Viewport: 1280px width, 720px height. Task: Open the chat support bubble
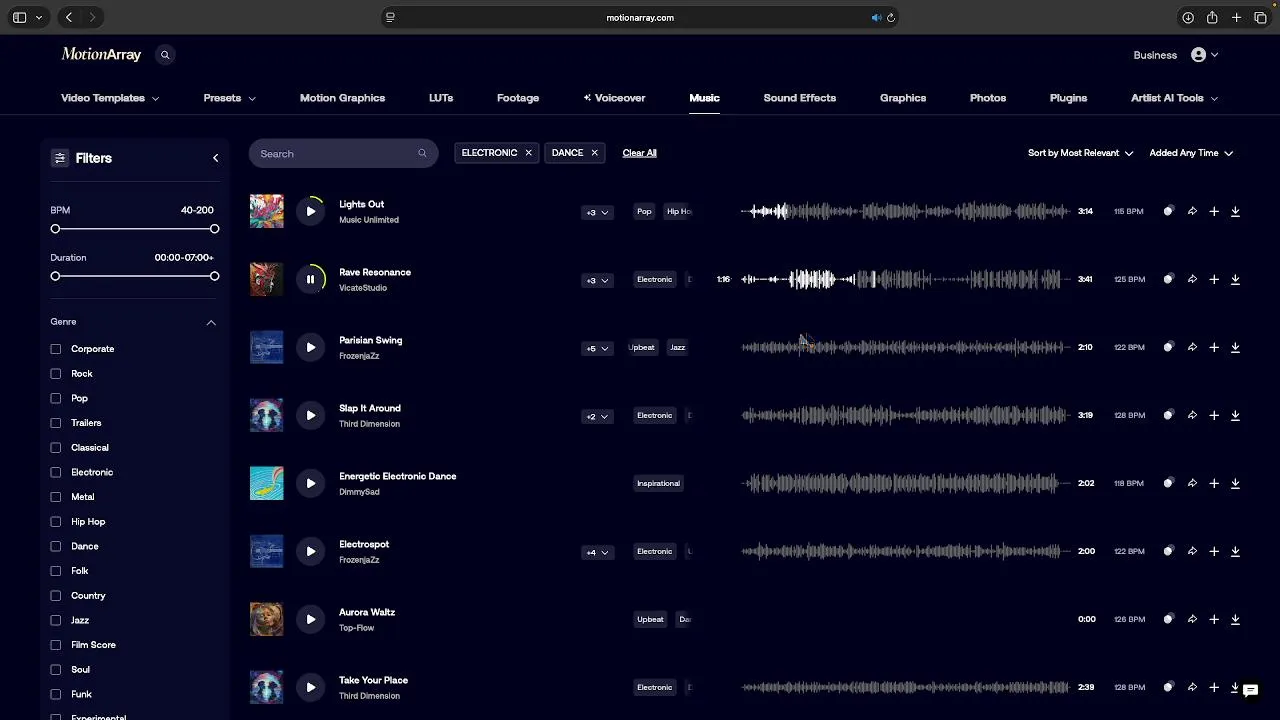tap(1250, 690)
